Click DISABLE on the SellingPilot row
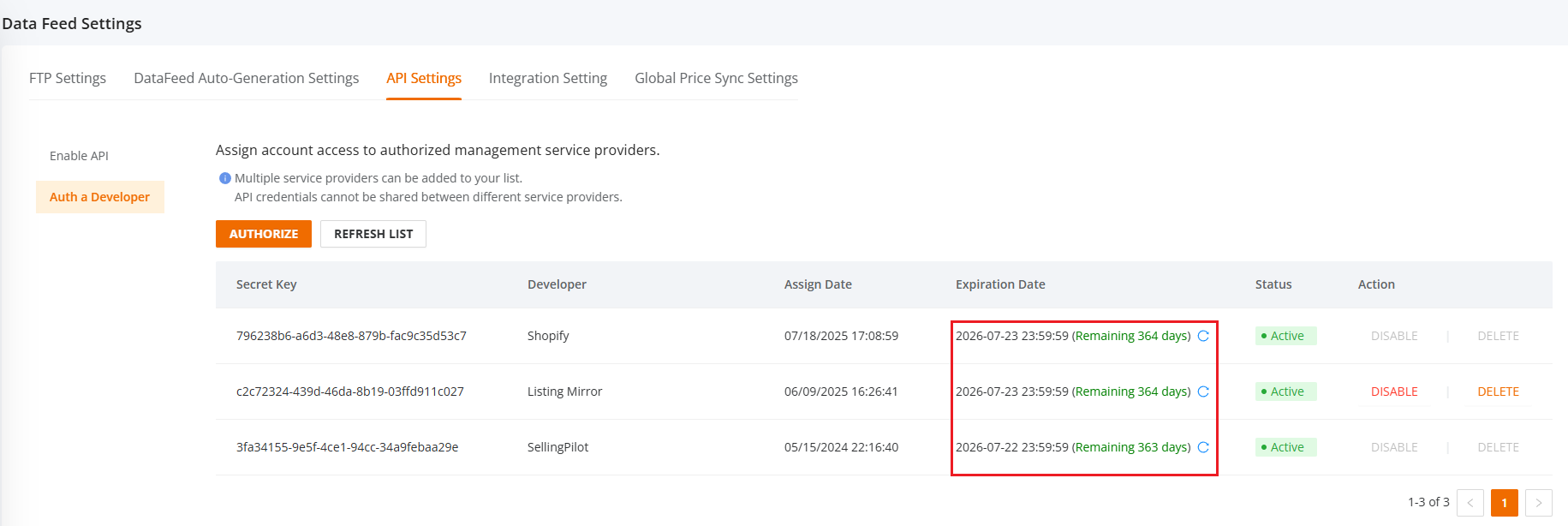Image resolution: width=1568 pixels, height=526 pixels. pos(1394,447)
